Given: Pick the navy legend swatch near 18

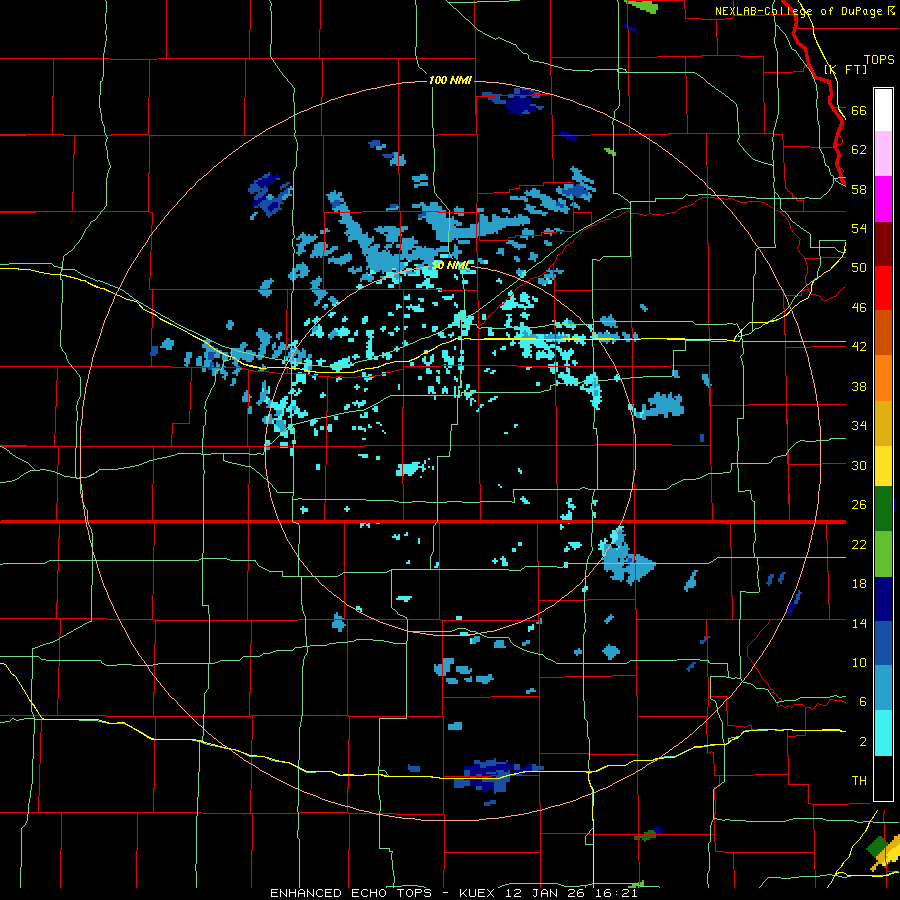Looking at the screenshot, I should click(883, 599).
